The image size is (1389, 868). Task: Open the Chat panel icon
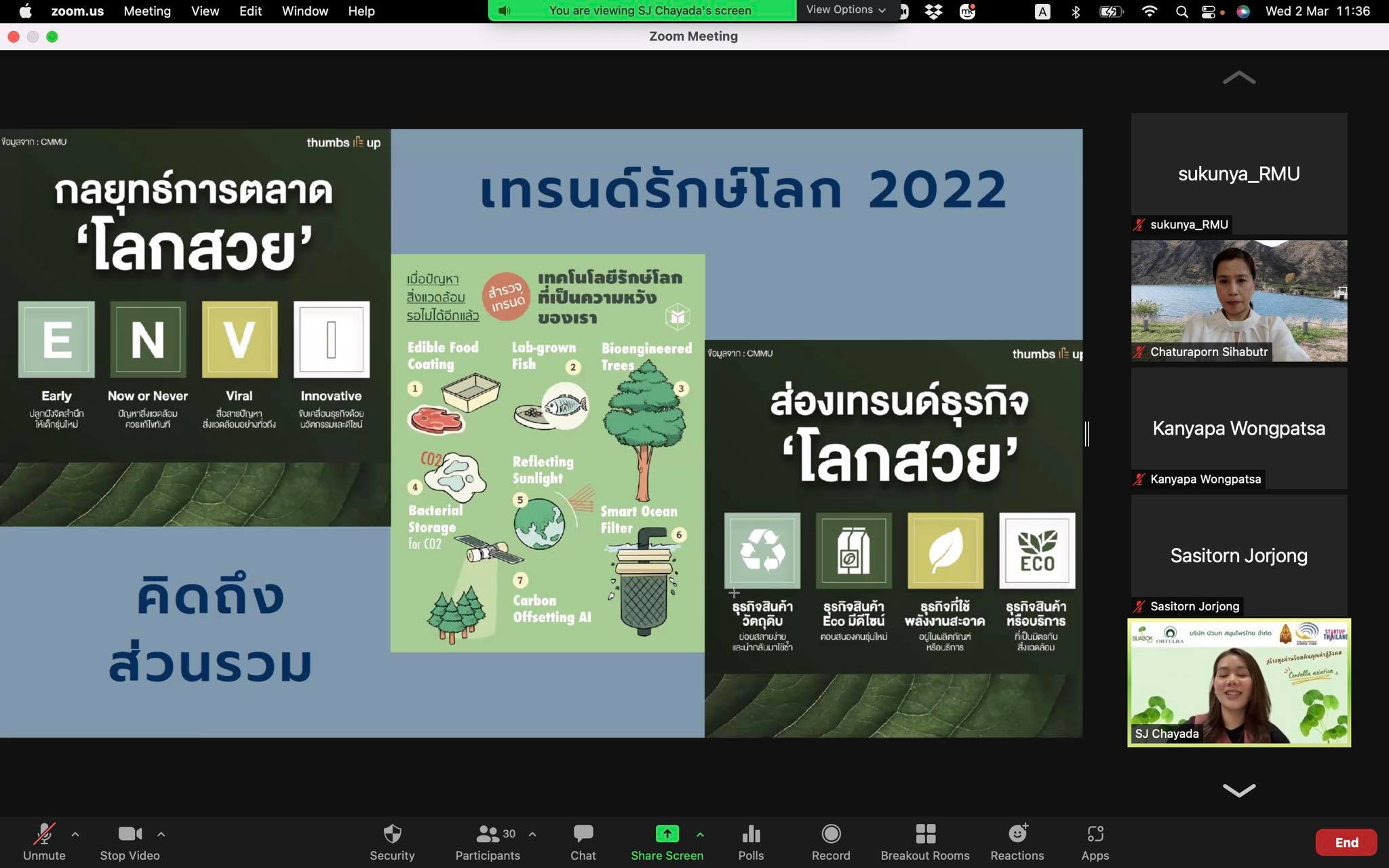pos(583,834)
